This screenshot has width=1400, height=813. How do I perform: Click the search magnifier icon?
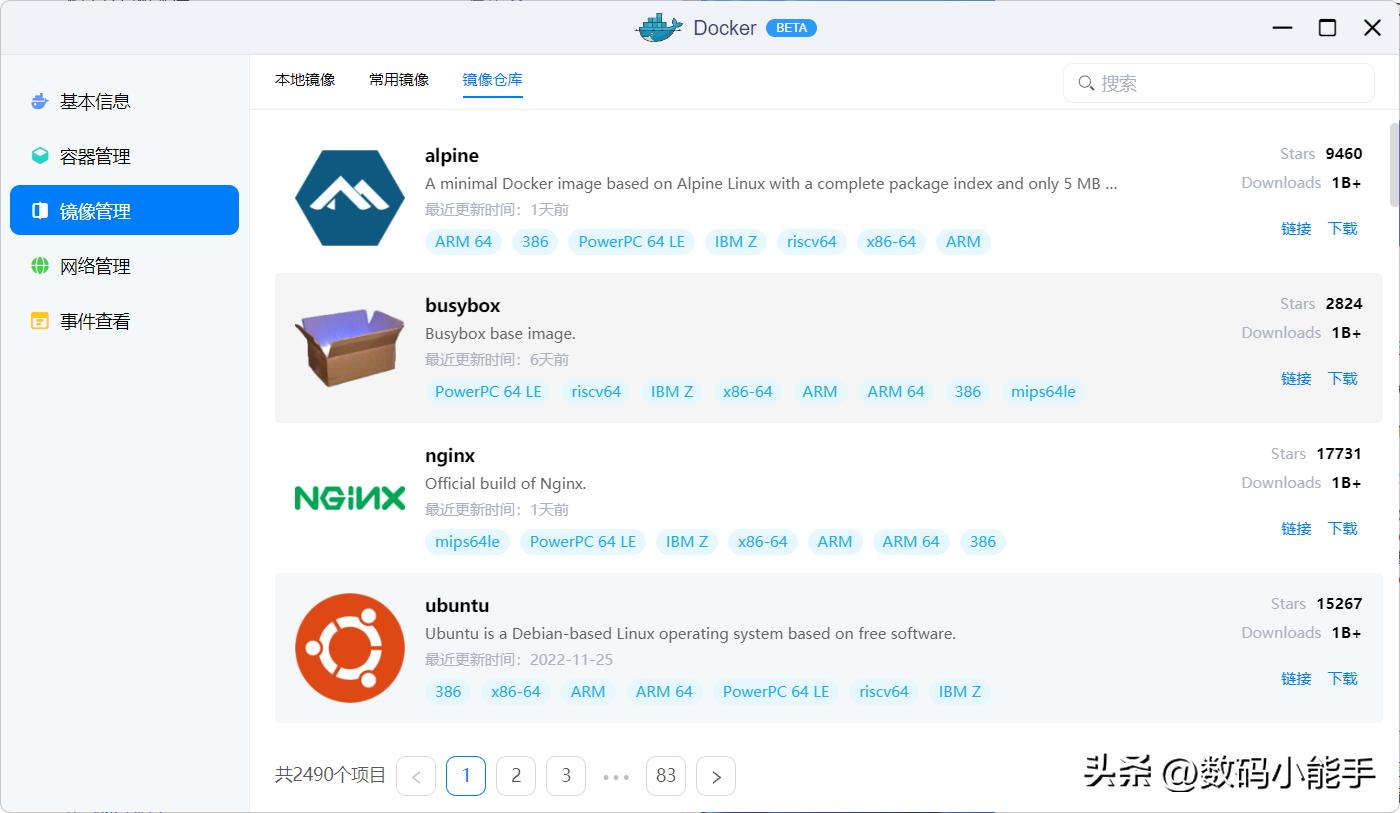(x=1086, y=83)
